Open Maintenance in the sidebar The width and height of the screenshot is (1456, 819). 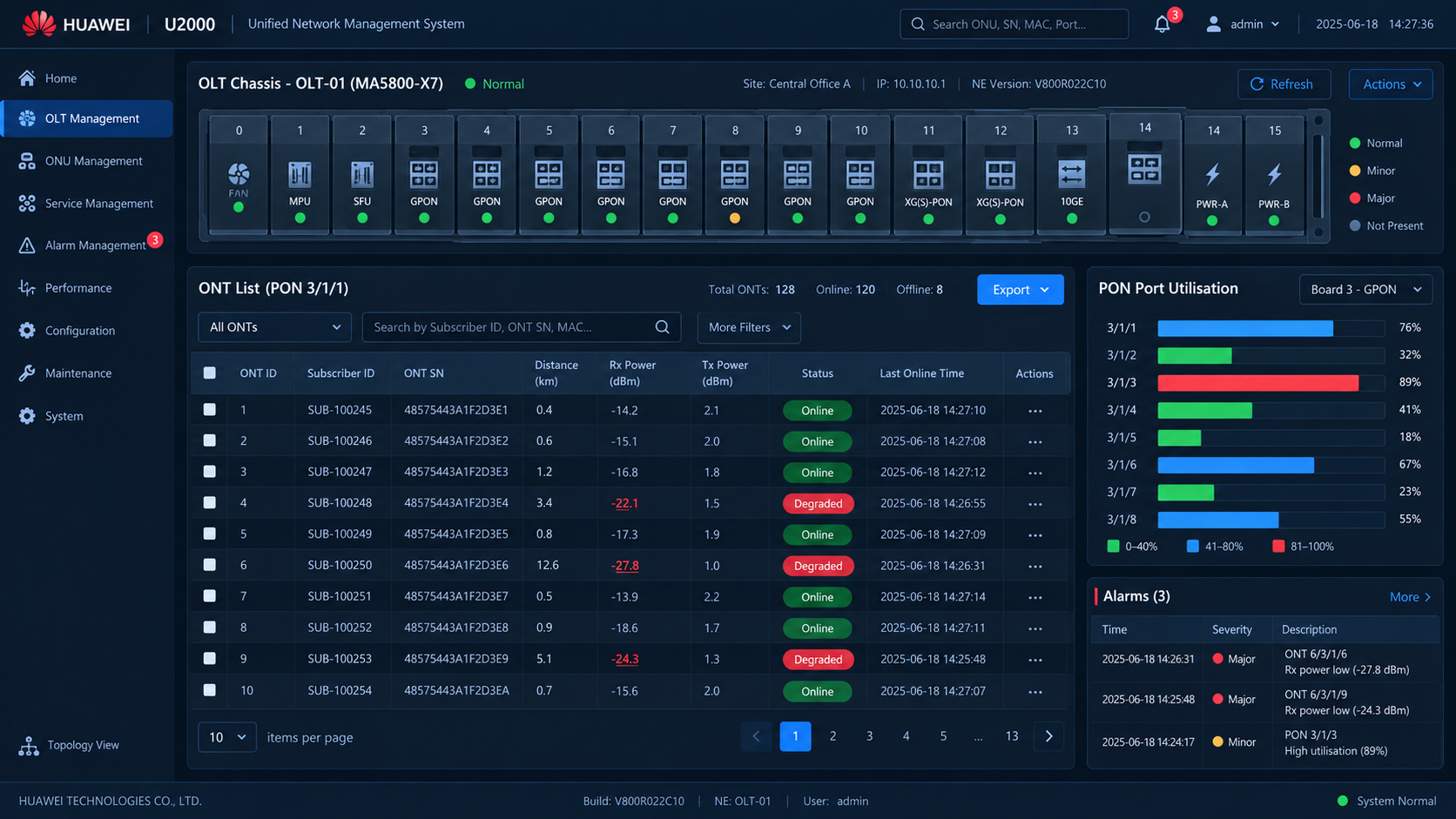[87, 373]
